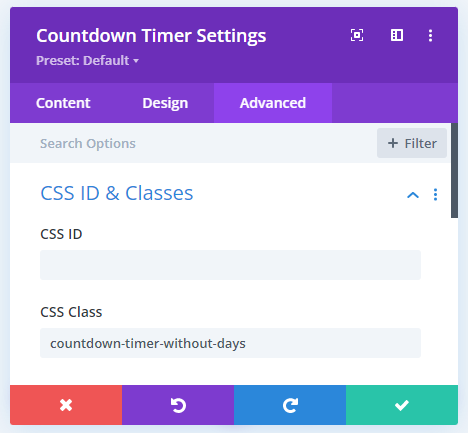This screenshot has width=468, height=433.
Task: Click the snap-to-sidebar layout icon
Action: coord(397,35)
